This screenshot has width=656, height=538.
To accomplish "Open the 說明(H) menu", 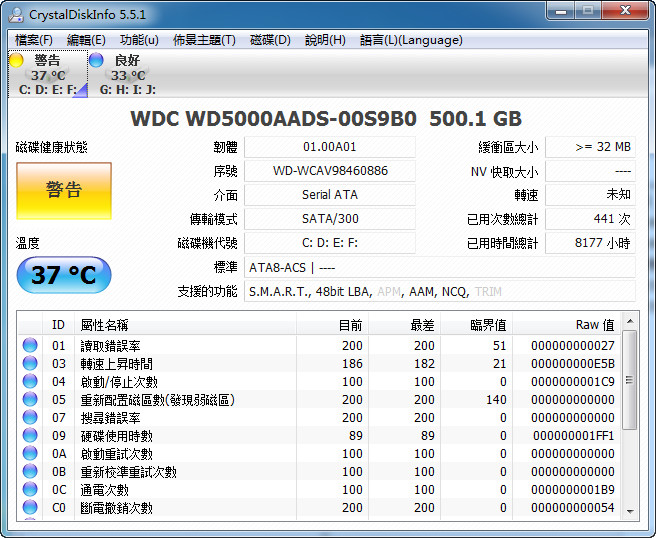I will (x=325, y=40).
